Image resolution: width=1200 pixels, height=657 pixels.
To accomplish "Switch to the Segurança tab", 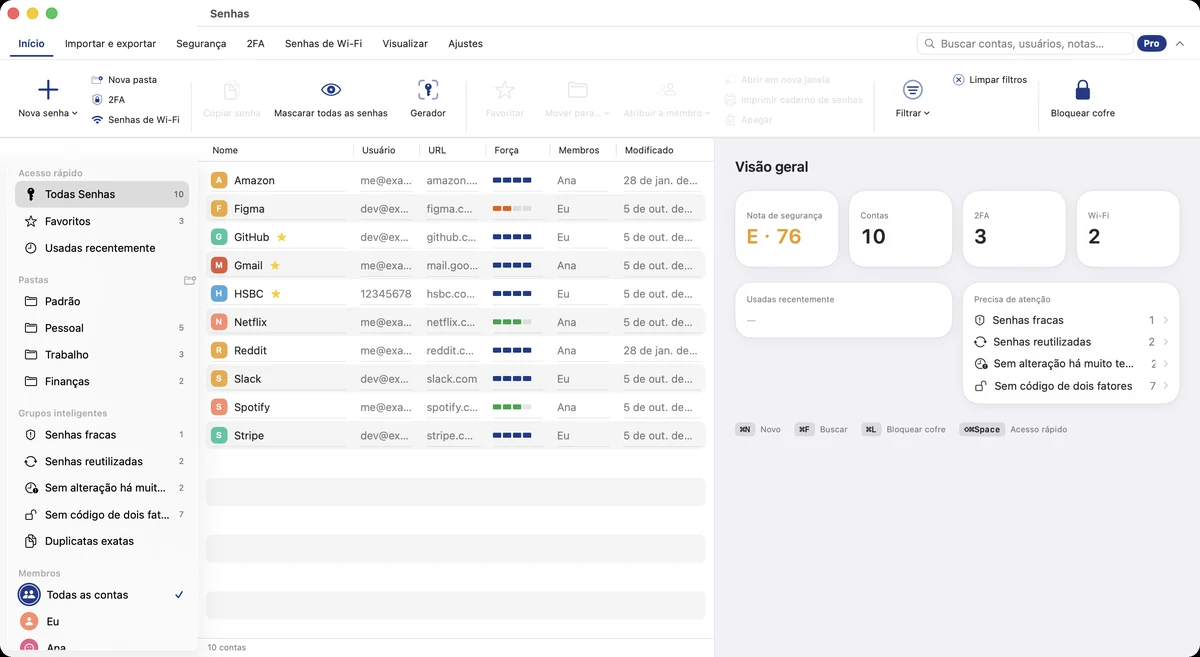I will coord(201,44).
